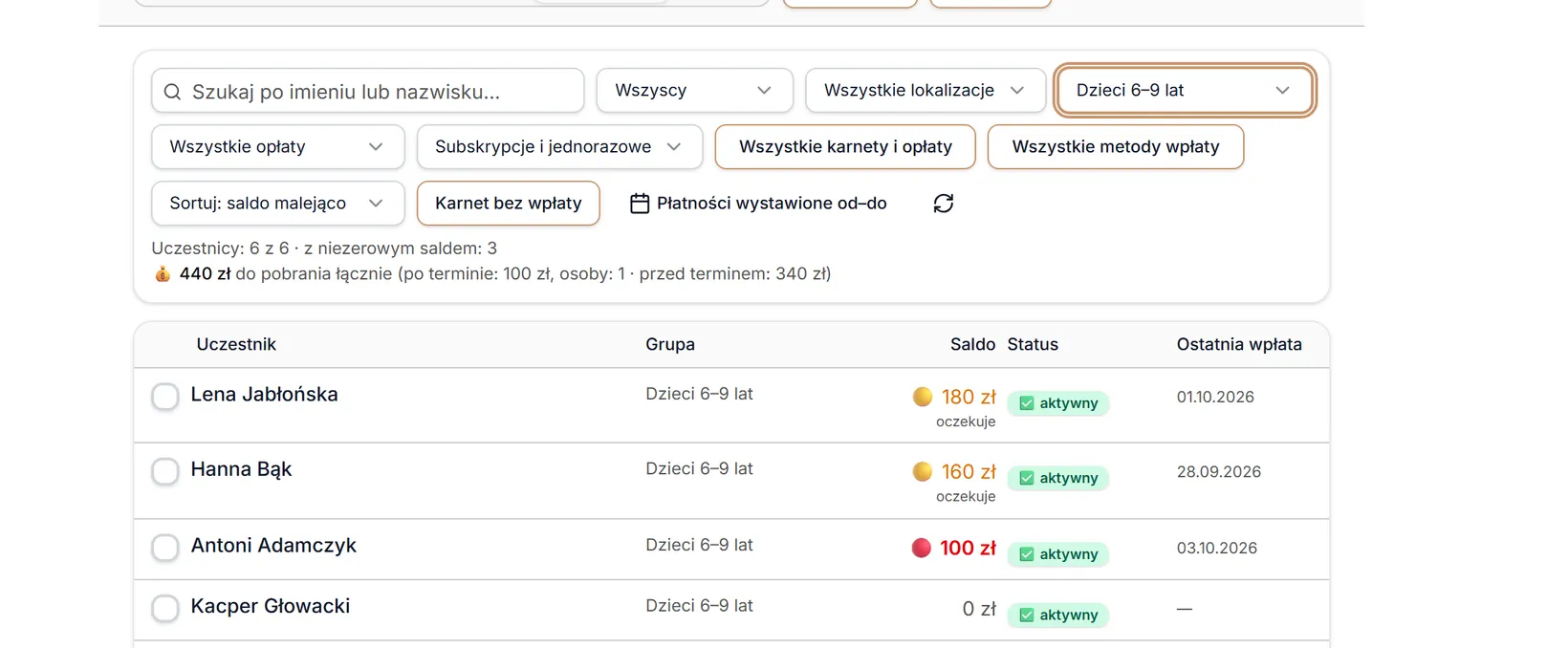Check the Antoni Adamczyk row checkbox
The height and width of the screenshot is (648, 1568).
pyautogui.click(x=165, y=548)
